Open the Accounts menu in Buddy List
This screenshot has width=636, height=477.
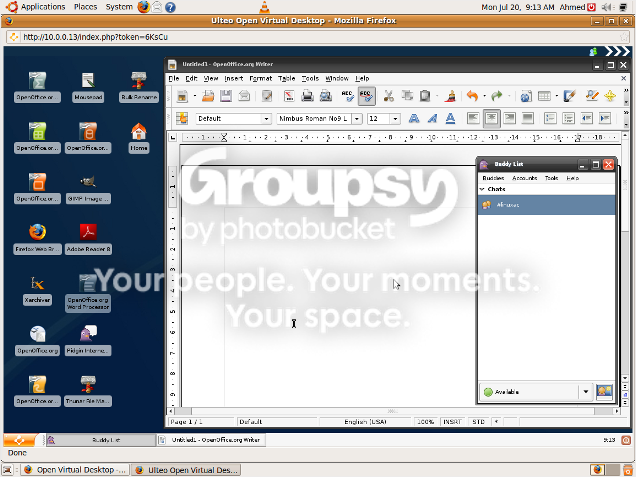tap(524, 178)
